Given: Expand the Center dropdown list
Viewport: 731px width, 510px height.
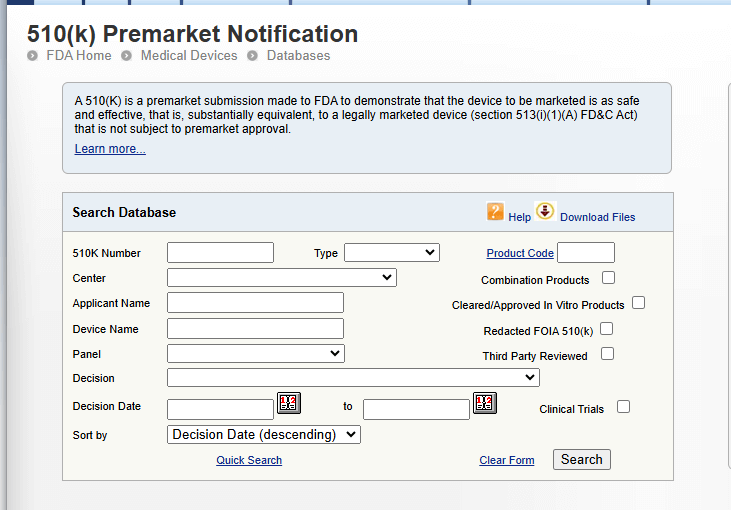Looking at the screenshot, I should pyautogui.click(x=281, y=277).
